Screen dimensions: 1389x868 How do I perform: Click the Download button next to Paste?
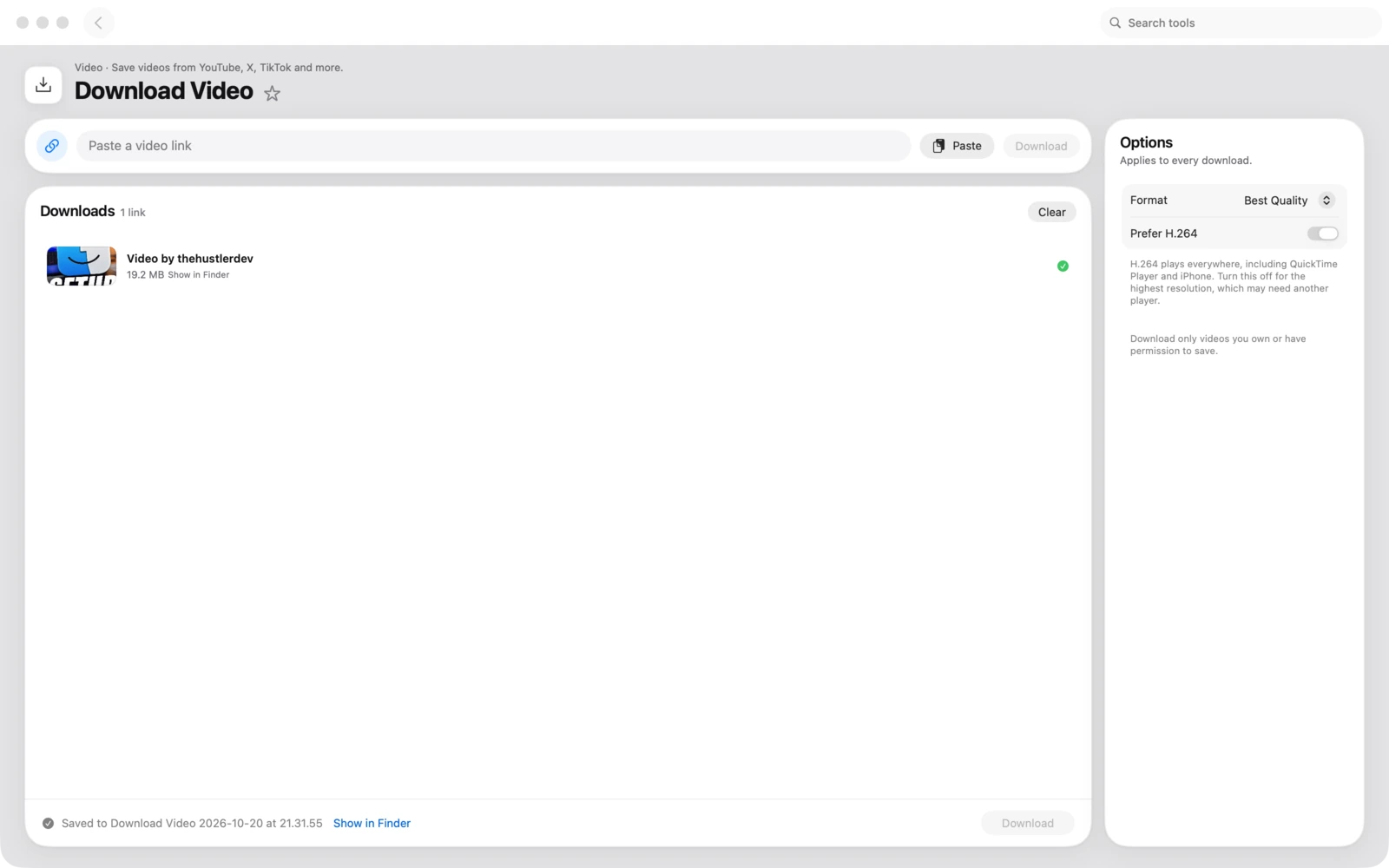pos(1041,146)
